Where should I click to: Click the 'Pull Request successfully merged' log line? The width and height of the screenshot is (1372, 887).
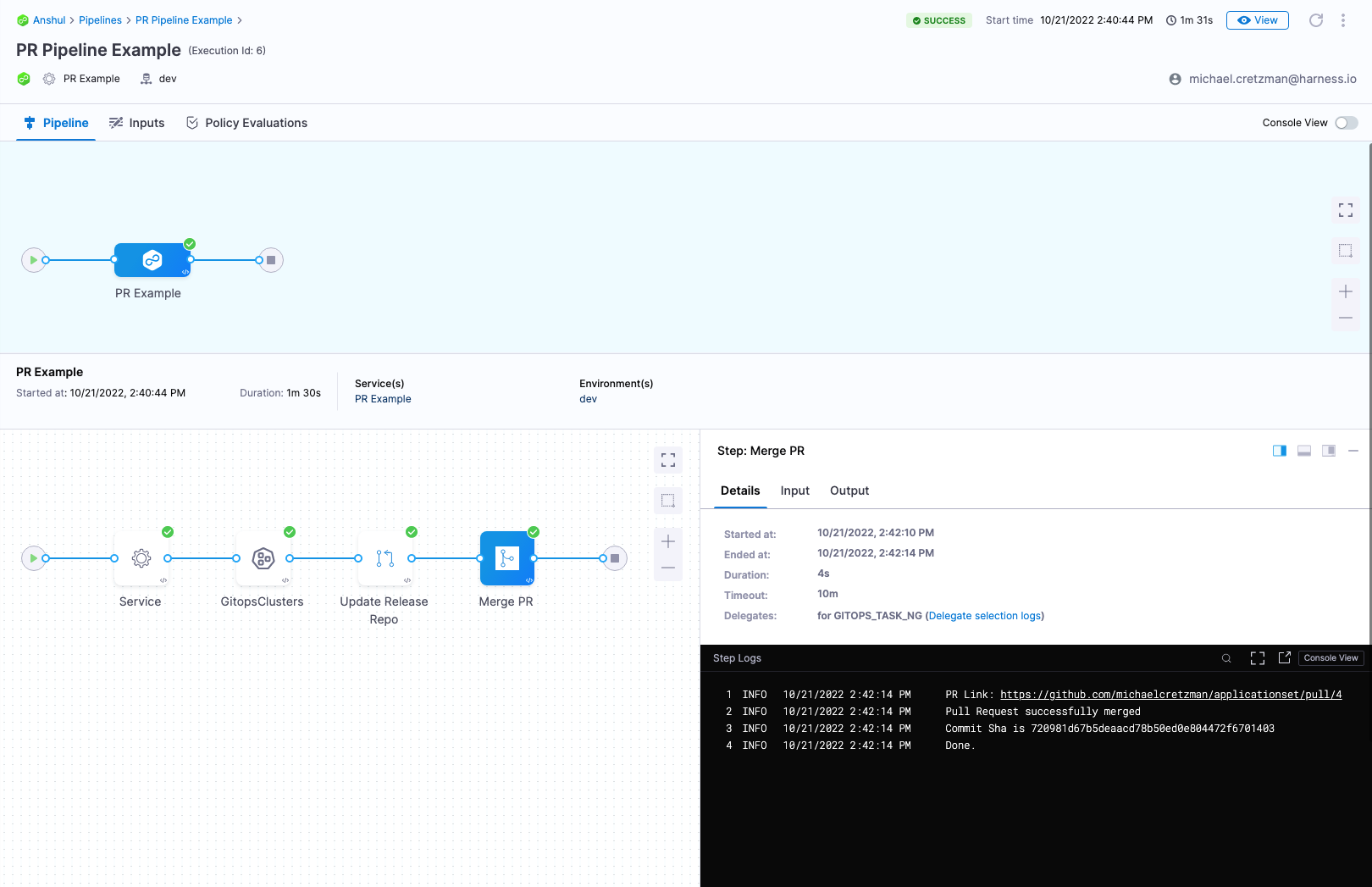[x=1043, y=712]
